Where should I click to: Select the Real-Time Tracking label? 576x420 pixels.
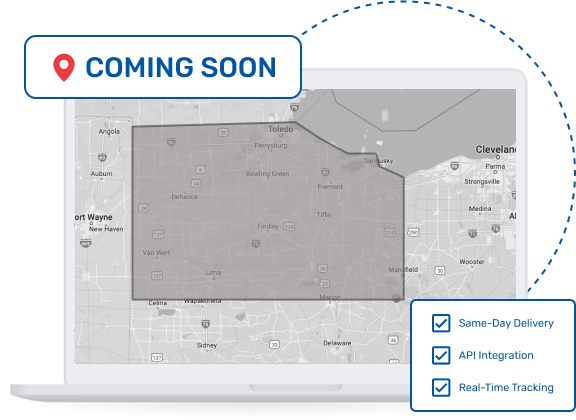[x=506, y=388]
